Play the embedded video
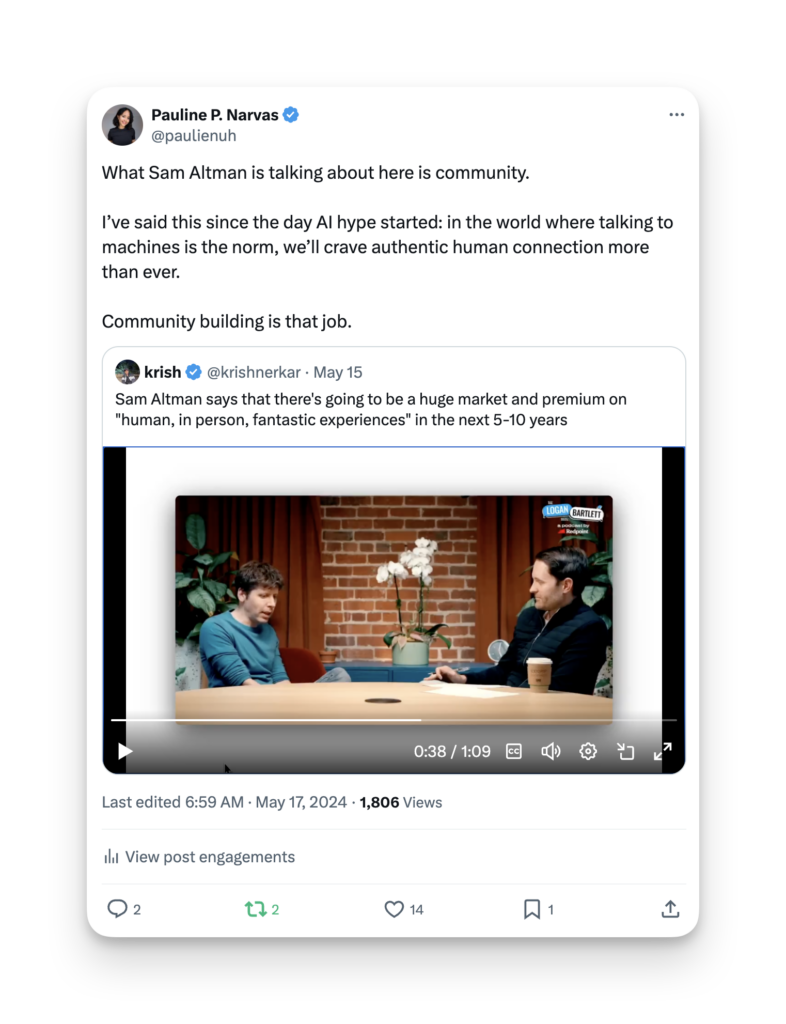Screen dimensions: 786x1024 125,751
